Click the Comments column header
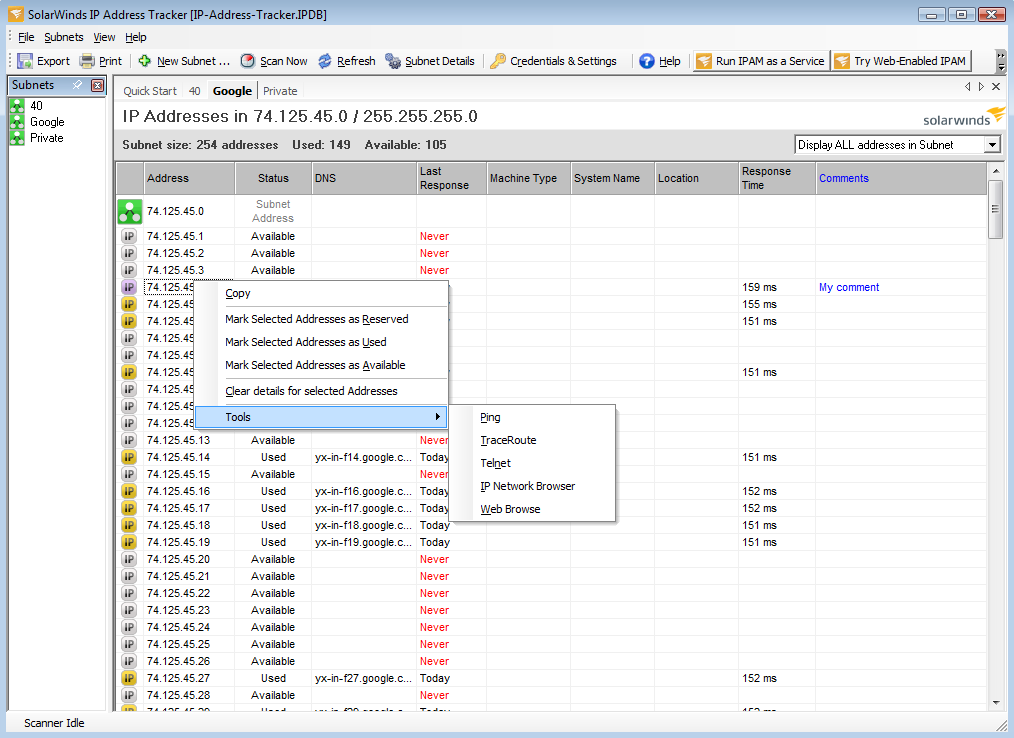 (x=901, y=179)
